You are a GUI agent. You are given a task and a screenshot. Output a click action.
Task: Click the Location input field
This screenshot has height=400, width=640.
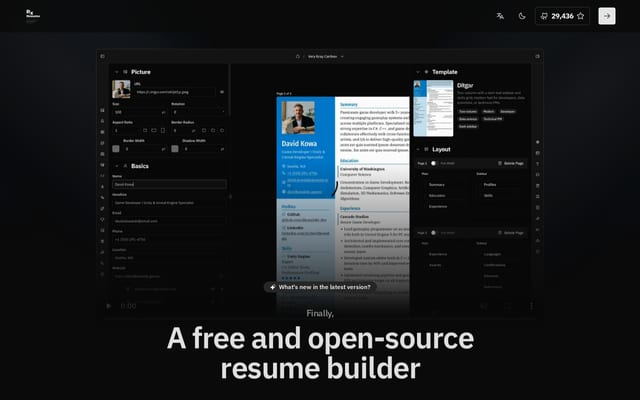coord(169,258)
